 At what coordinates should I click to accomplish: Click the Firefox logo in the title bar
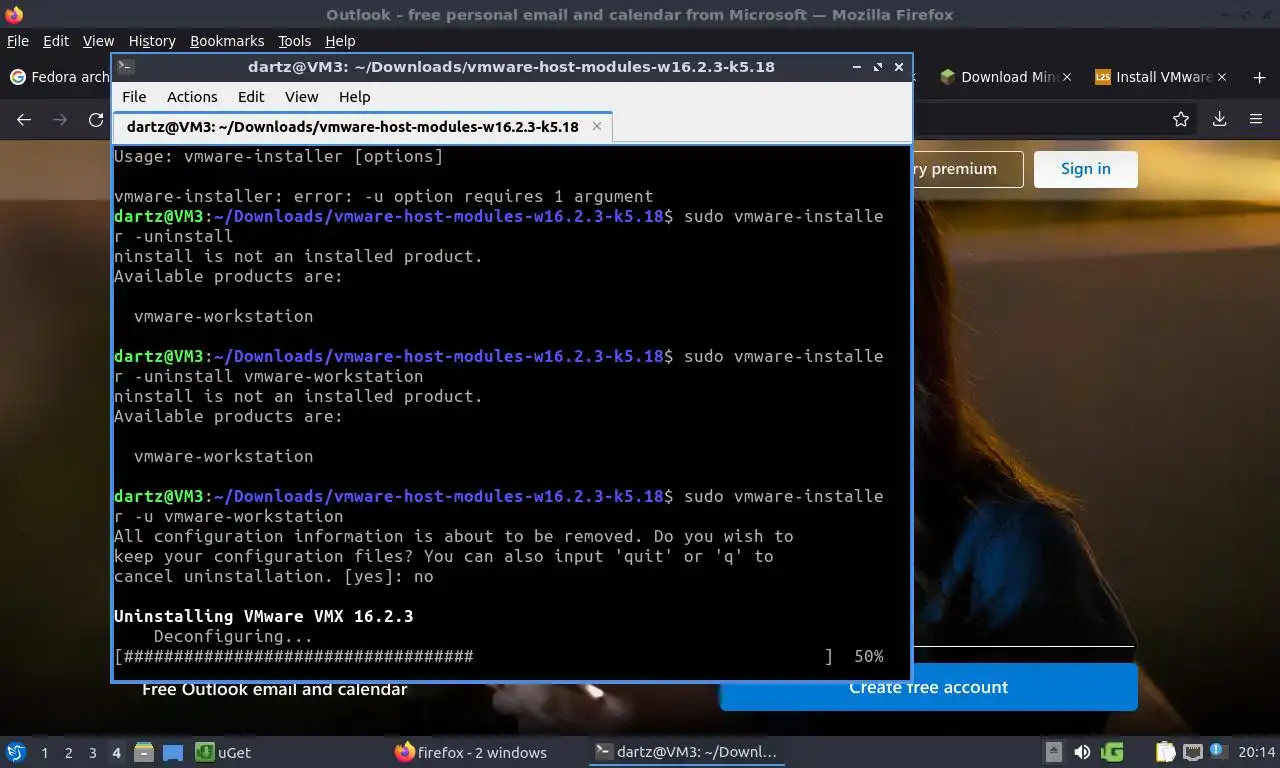pyautogui.click(x=14, y=14)
